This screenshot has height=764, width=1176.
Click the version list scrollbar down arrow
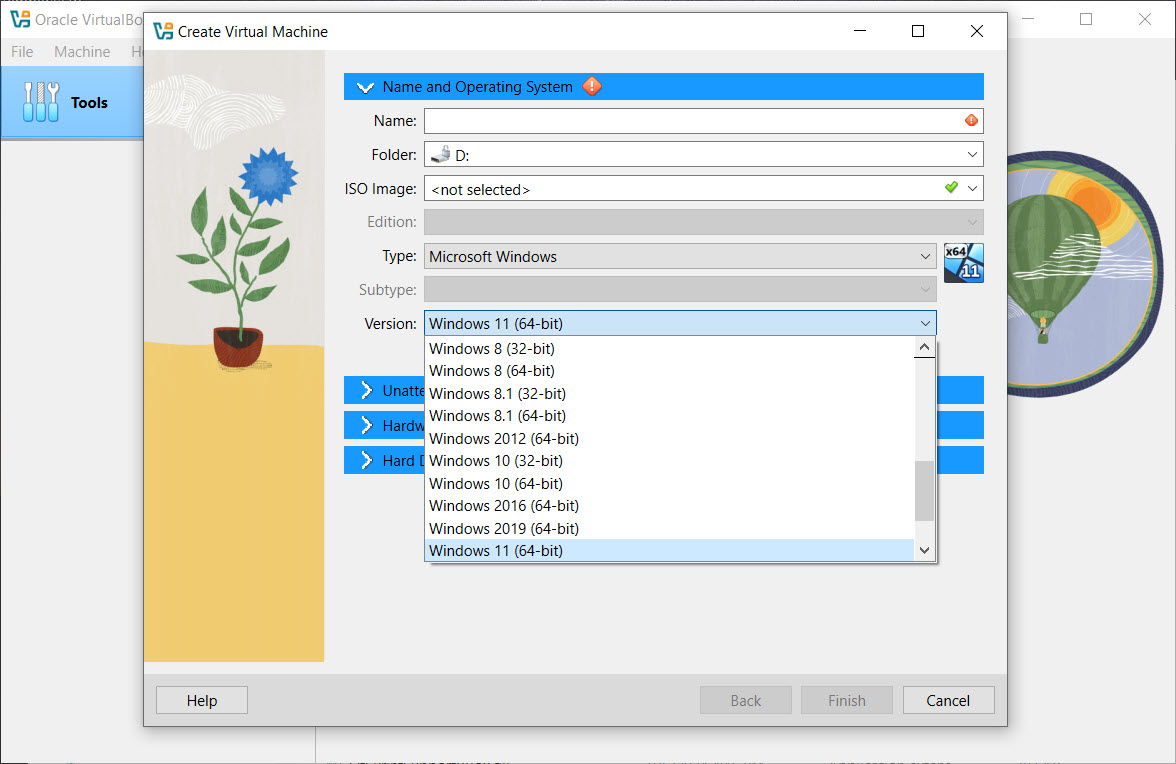click(924, 550)
